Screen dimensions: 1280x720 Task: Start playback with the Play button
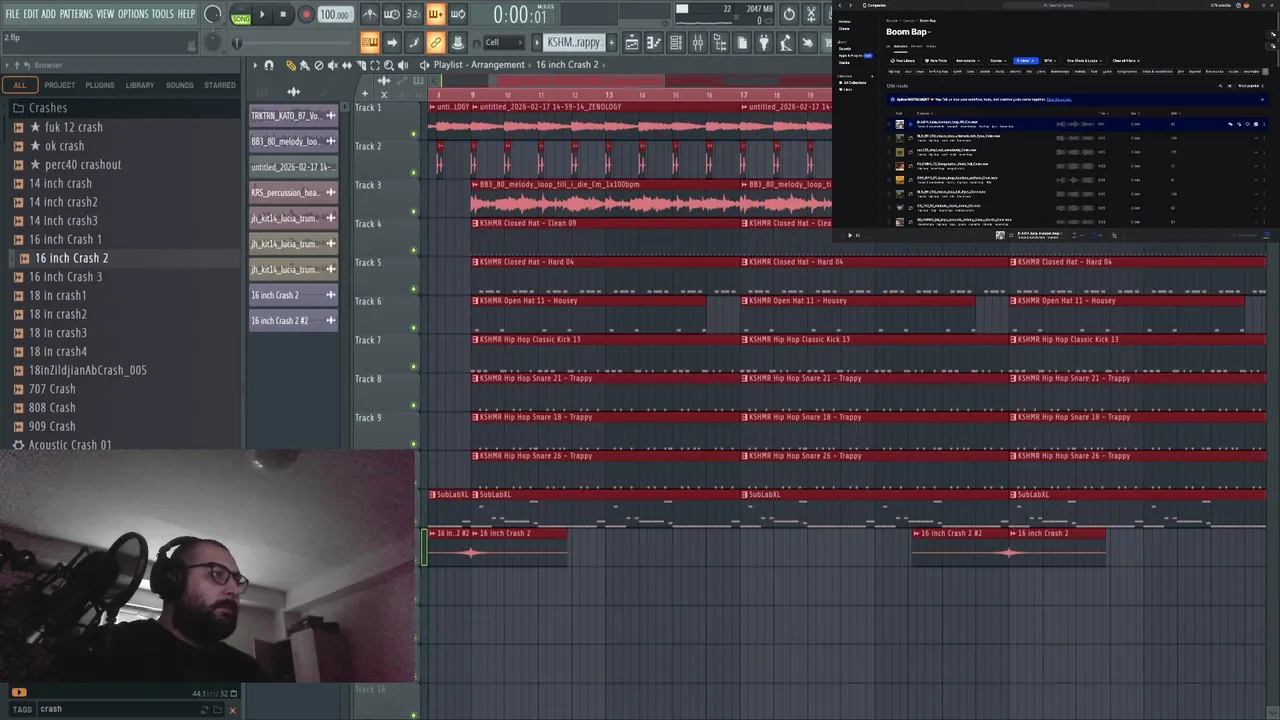262,14
